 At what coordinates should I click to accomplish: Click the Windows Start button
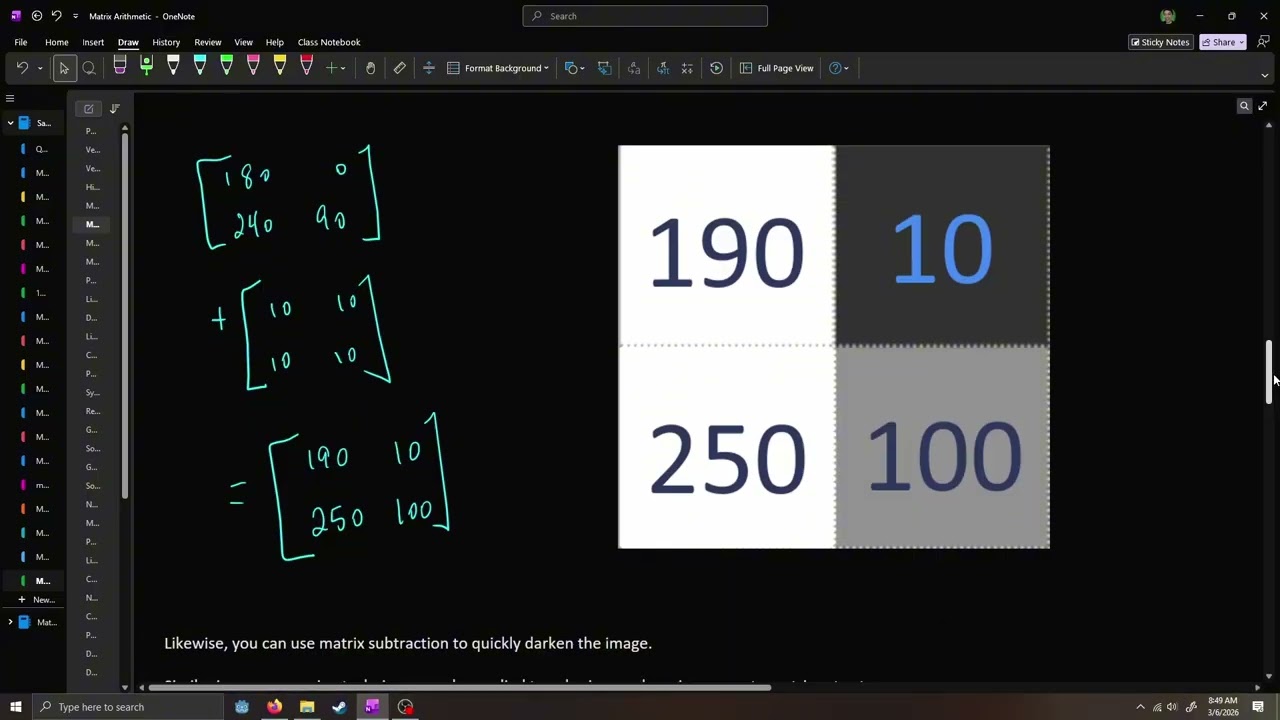15,707
